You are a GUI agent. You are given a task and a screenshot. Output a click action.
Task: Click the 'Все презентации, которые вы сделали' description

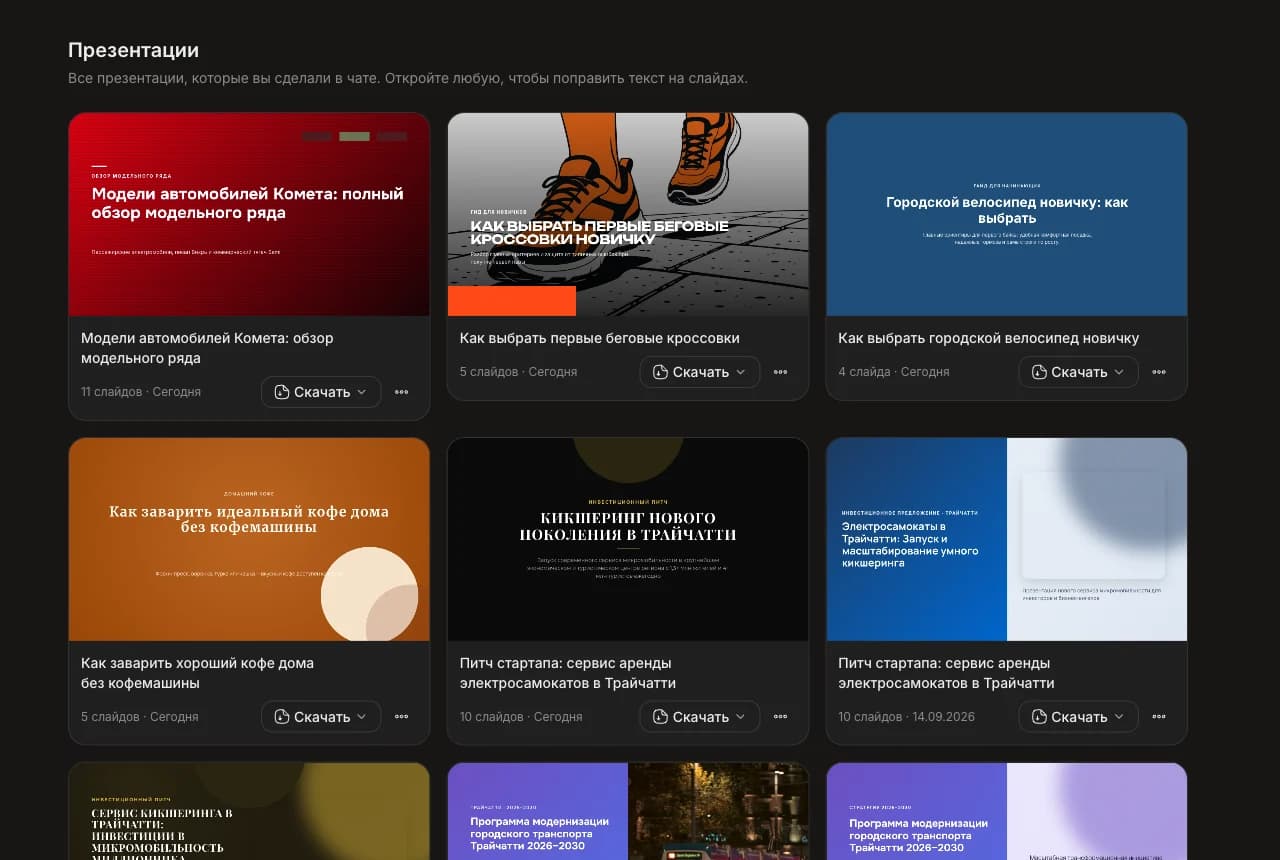[x=408, y=78]
